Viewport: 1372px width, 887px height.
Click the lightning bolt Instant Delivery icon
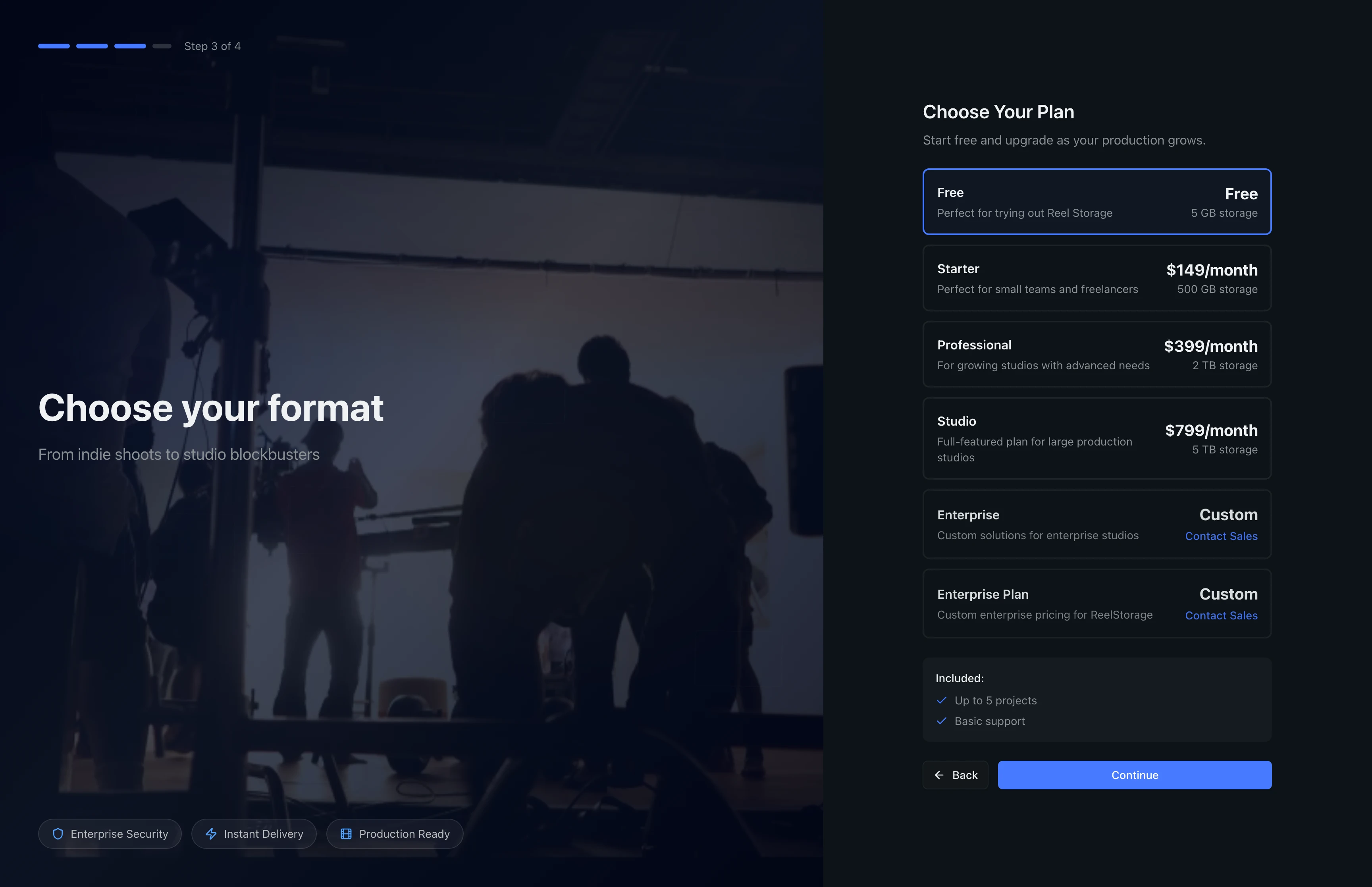[211, 833]
